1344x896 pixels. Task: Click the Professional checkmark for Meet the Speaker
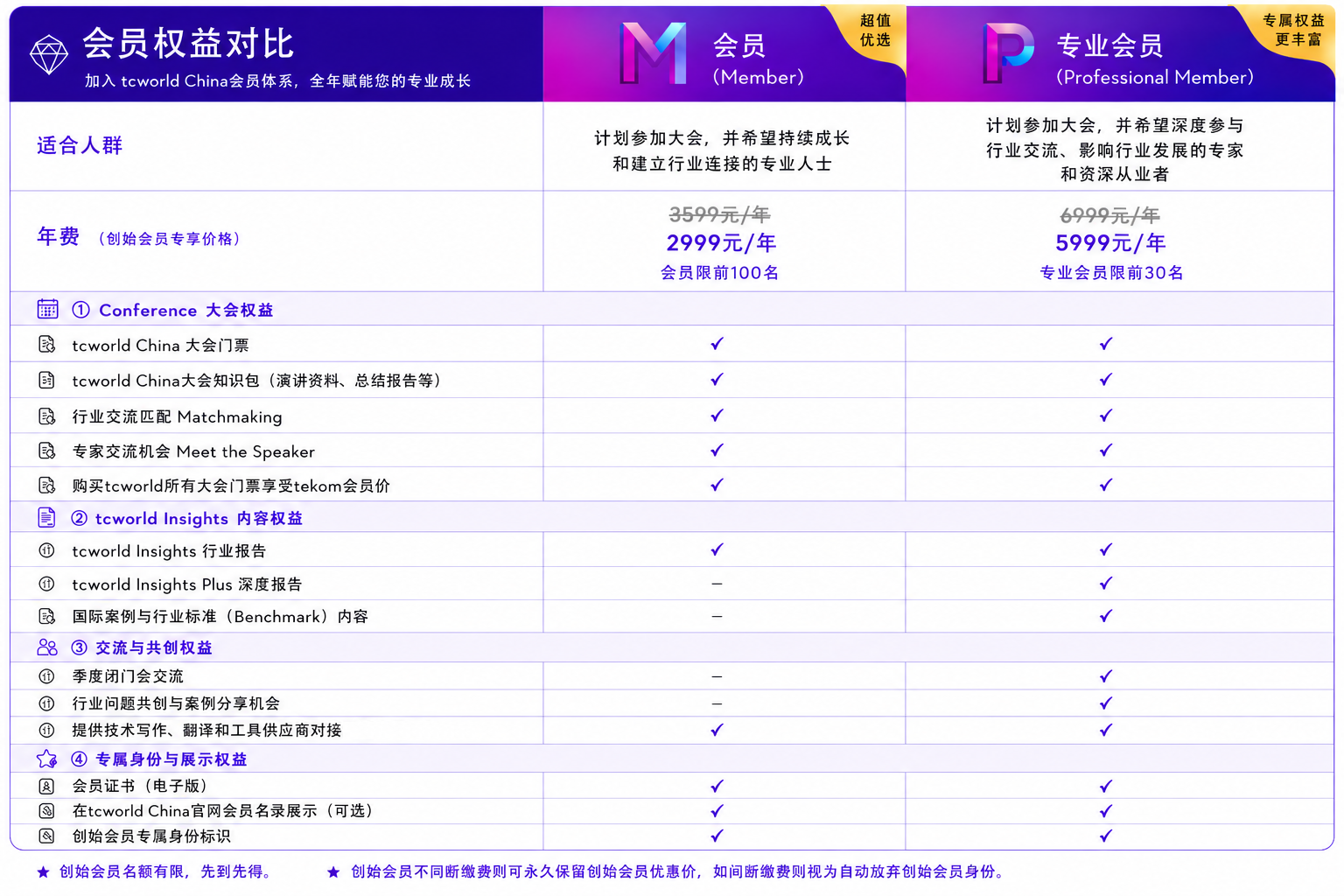[1106, 450]
